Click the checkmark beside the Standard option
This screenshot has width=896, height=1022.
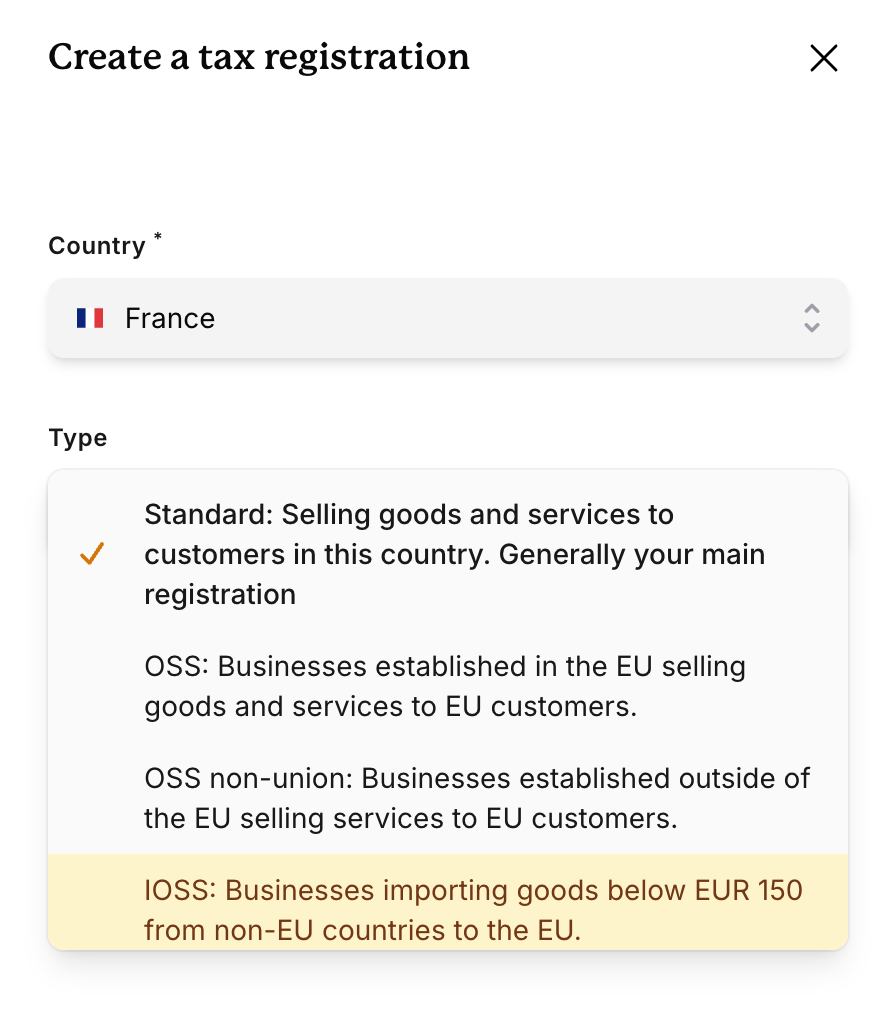coord(92,554)
